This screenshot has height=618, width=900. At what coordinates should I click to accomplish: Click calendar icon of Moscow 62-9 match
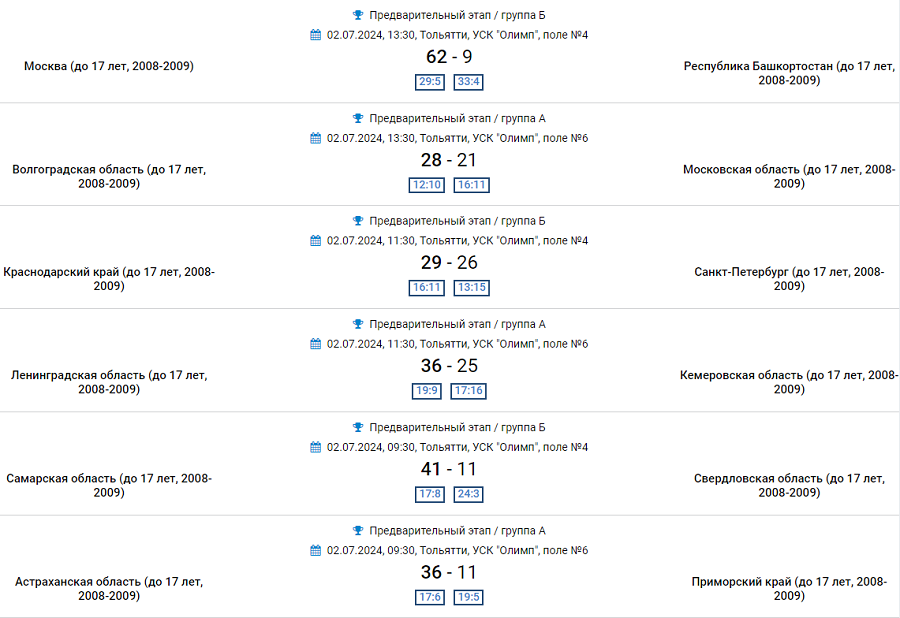(x=316, y=35)
